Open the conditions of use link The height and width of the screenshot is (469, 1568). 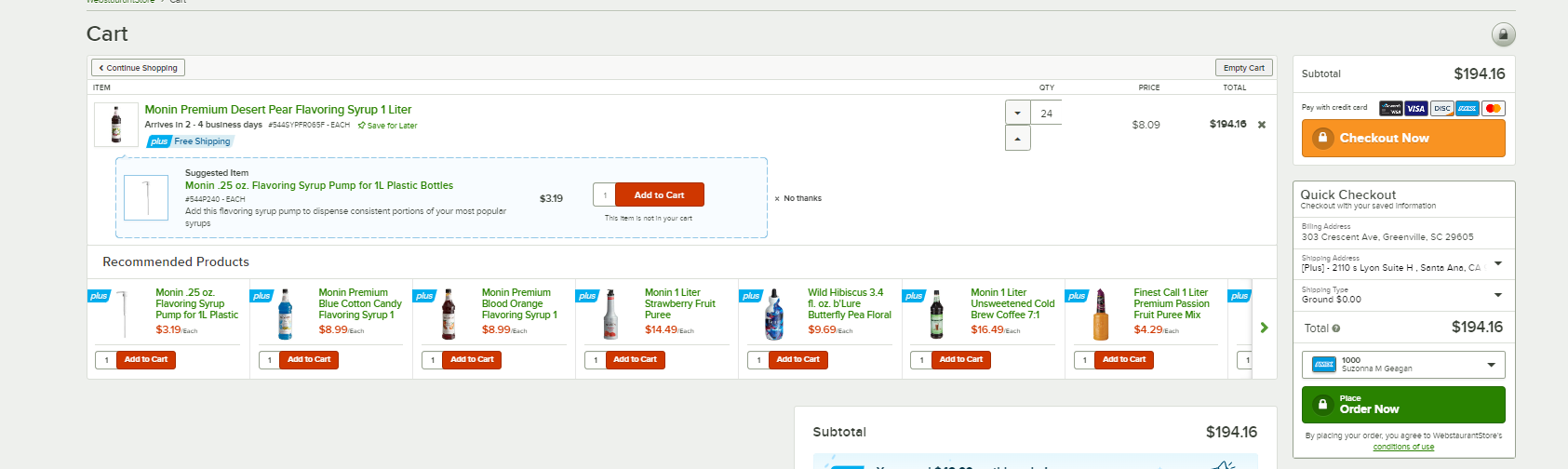1403,447
